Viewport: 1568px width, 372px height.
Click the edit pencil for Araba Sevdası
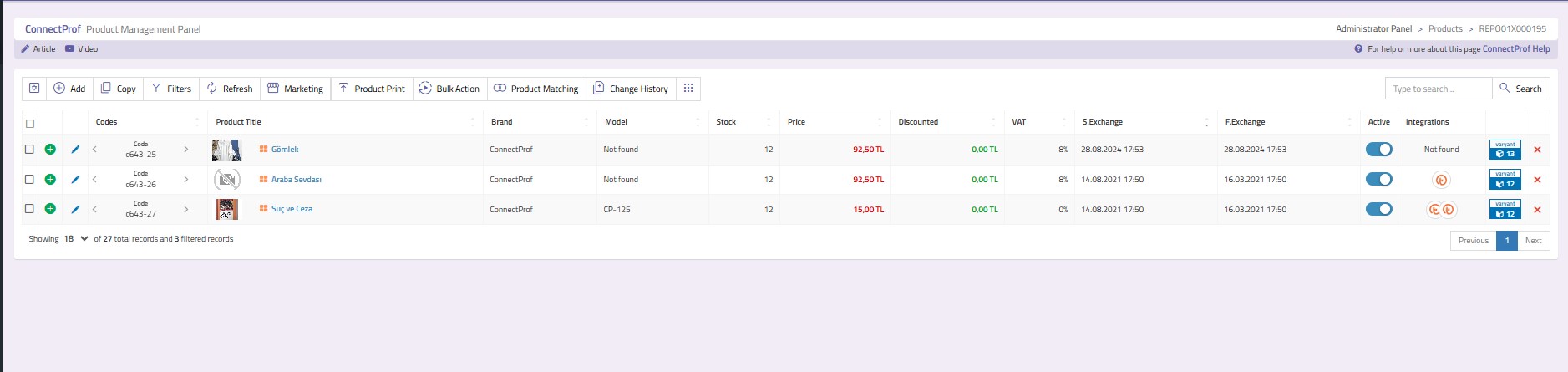tap(75, 180)
